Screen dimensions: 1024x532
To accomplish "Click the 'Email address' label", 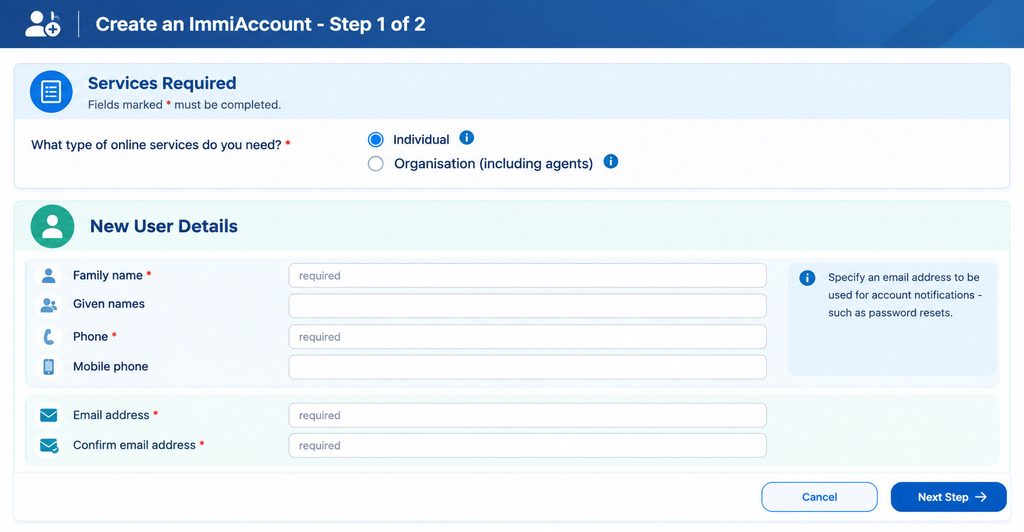I will [111, 415].
